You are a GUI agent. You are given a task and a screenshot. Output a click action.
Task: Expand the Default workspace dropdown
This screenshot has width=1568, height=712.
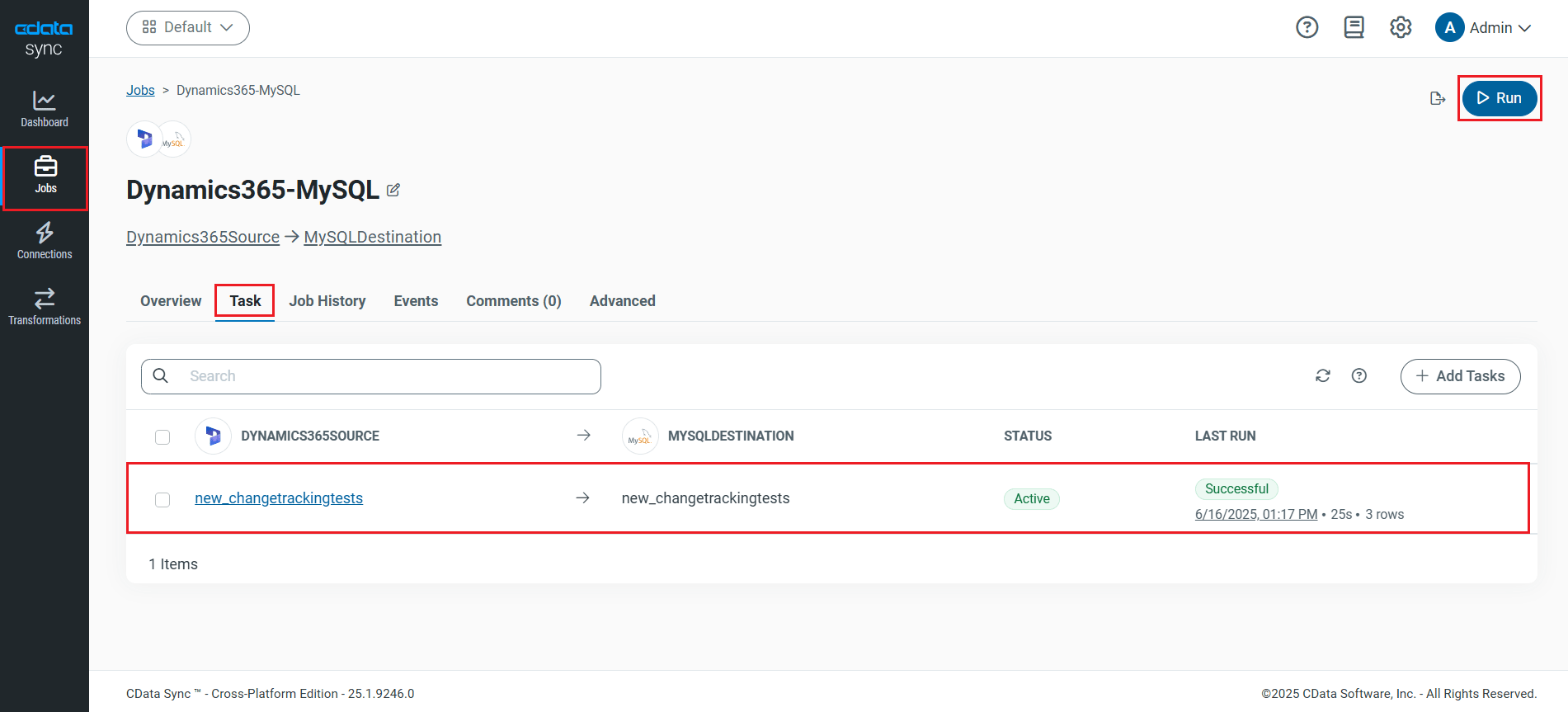pyautogui.click(x=188, y=27)
